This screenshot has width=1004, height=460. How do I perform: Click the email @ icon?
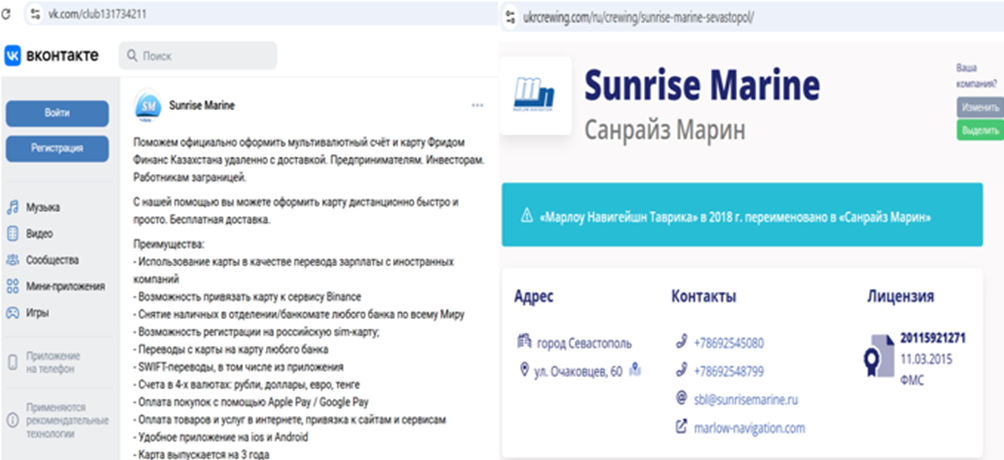[681, 398]
